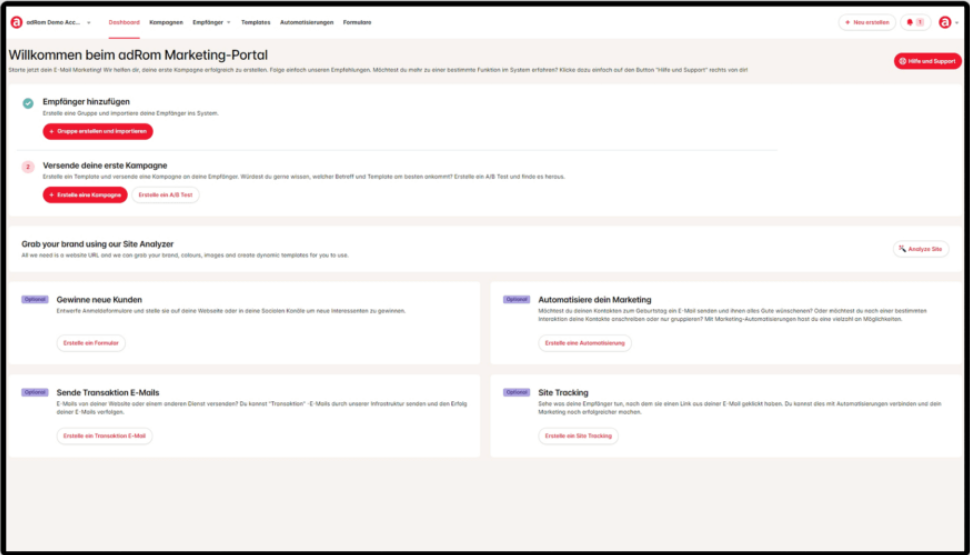Click Optional badge beside Sende Transaktion E-Mails
Screen dimensions: 970x555
point(35,392)
